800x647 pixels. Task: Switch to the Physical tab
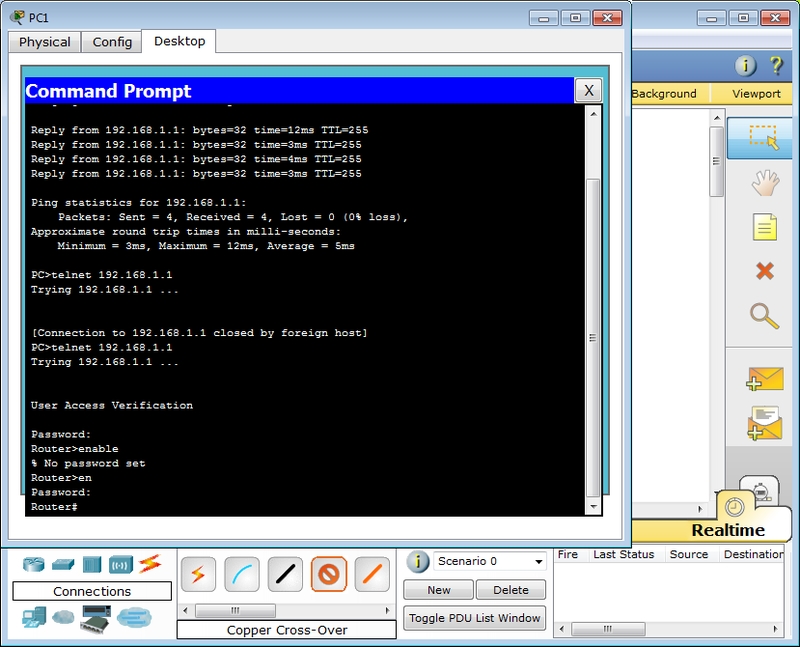pyautogui.click(x=45, y=42)
